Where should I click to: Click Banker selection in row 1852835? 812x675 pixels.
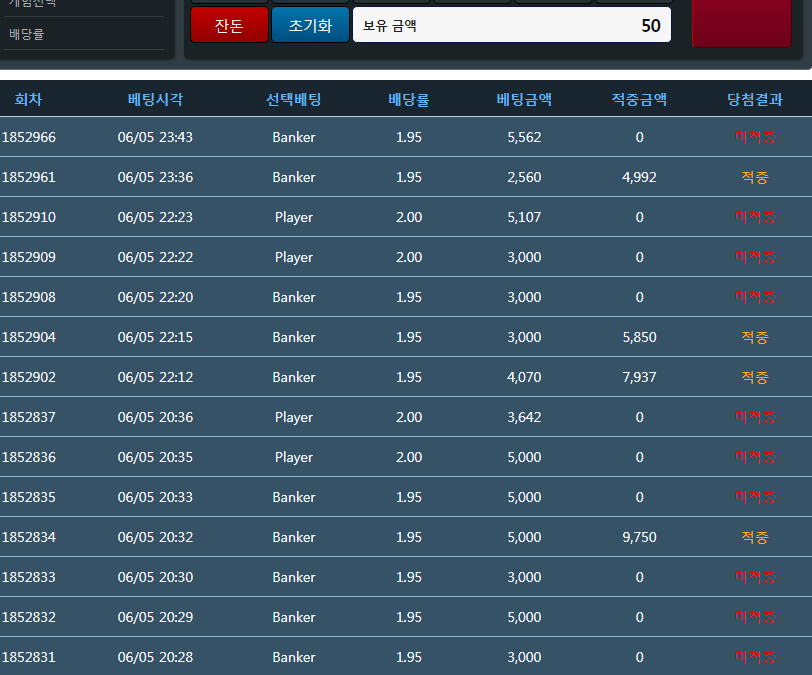click(x=294, y=497)
